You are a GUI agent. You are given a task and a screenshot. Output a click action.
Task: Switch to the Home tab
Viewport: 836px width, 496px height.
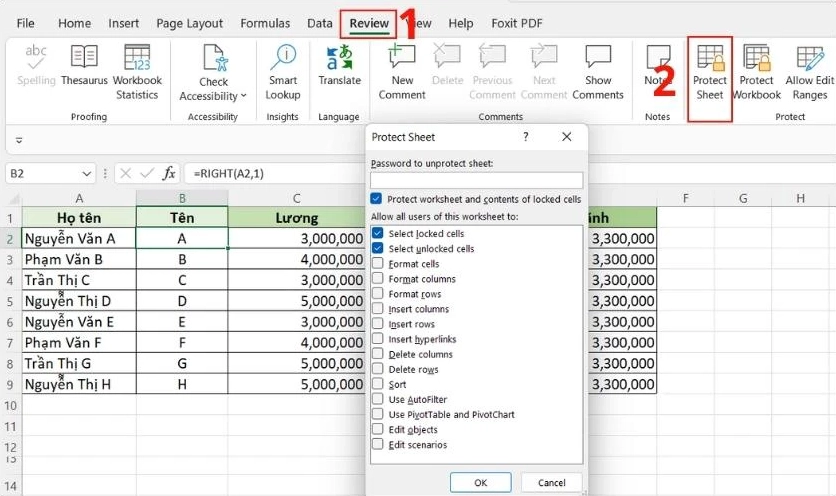pyautogui.click(x=75, y=23)
